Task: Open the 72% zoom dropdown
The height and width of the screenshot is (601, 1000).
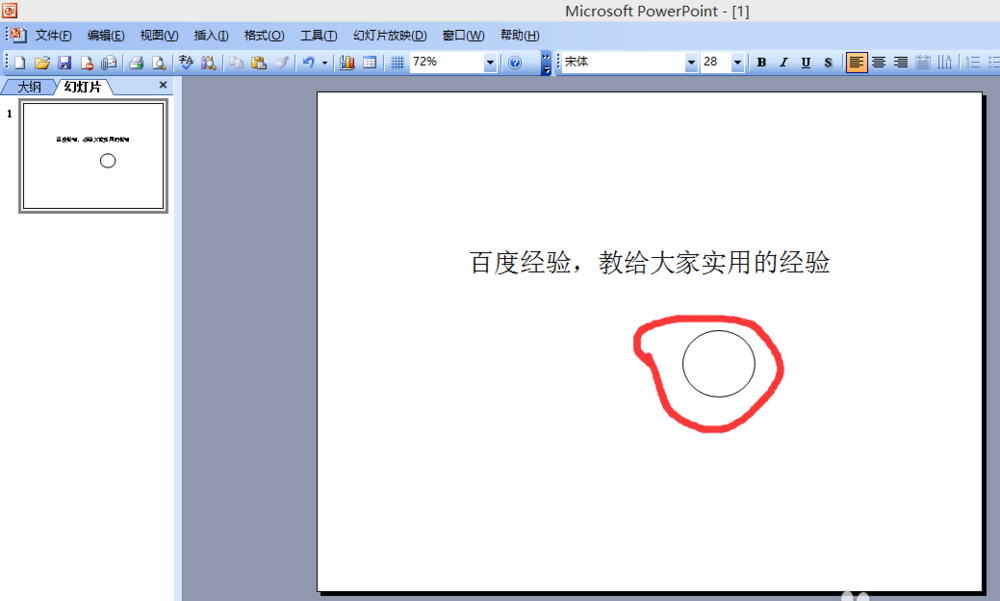Action: tap(490, 63)
